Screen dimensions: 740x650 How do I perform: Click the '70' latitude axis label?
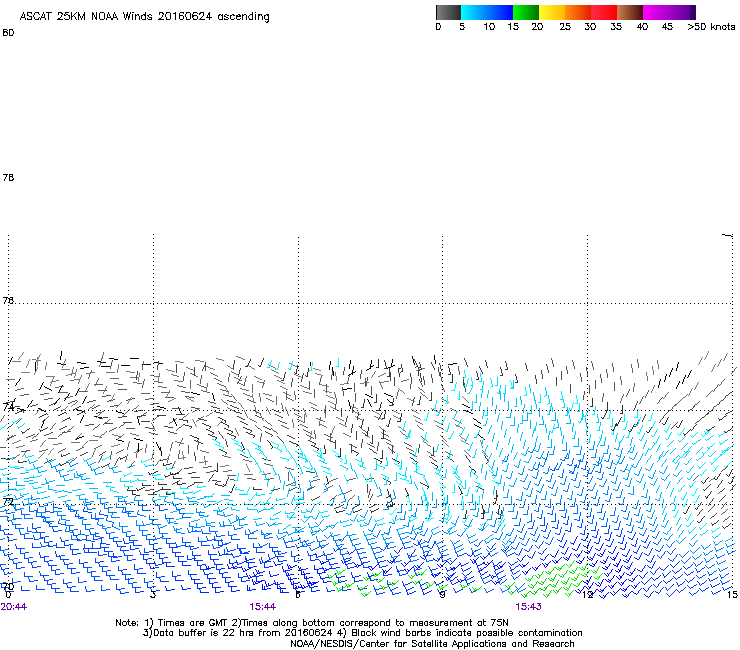8,587
